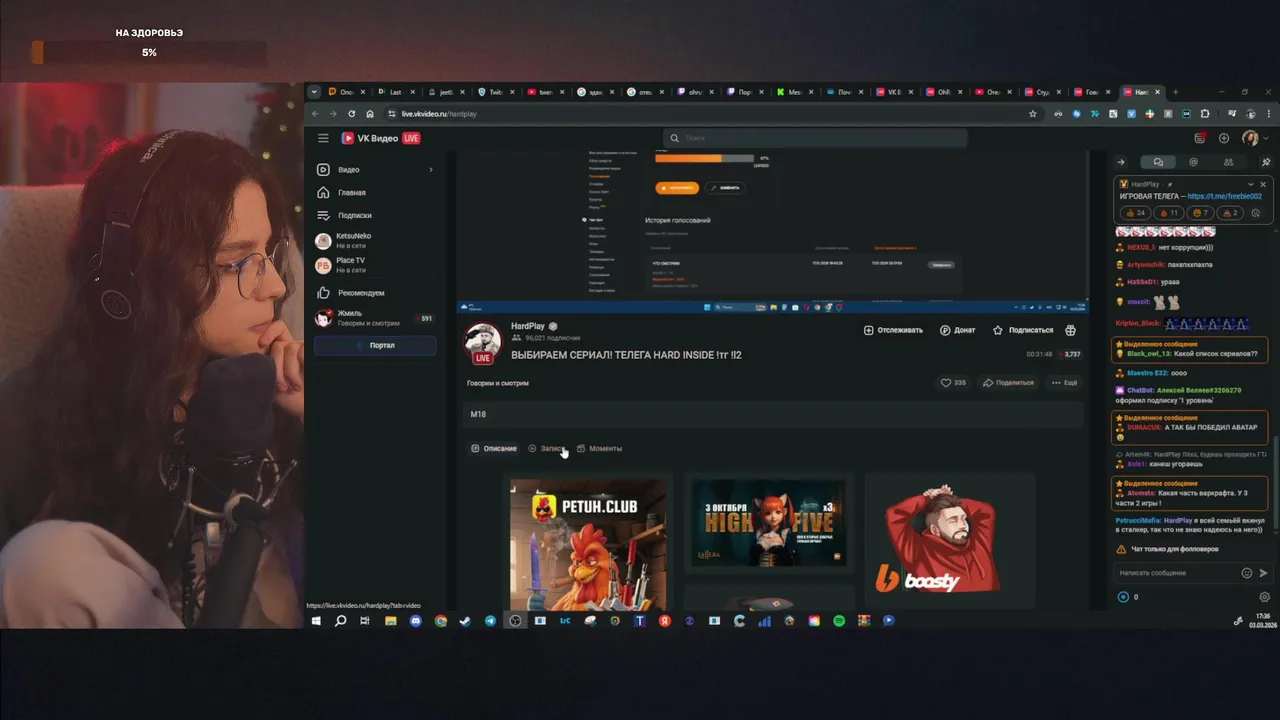1280x720 pixels.
Task: Open the browser tab search dropdown
Action: [x=314, y=92]
